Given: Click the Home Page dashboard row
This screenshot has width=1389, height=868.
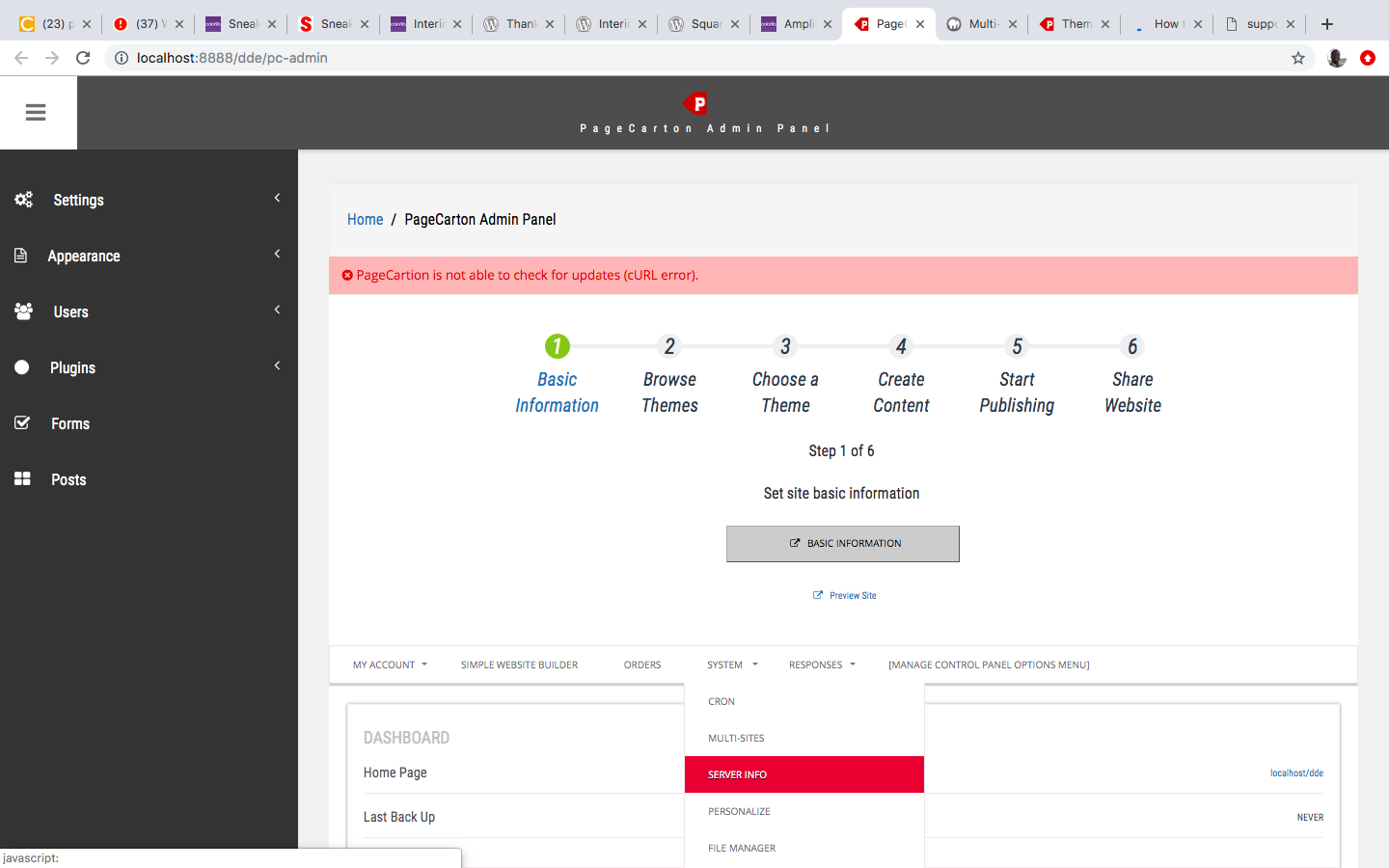Looking at the screenshot, I should 843,773.
